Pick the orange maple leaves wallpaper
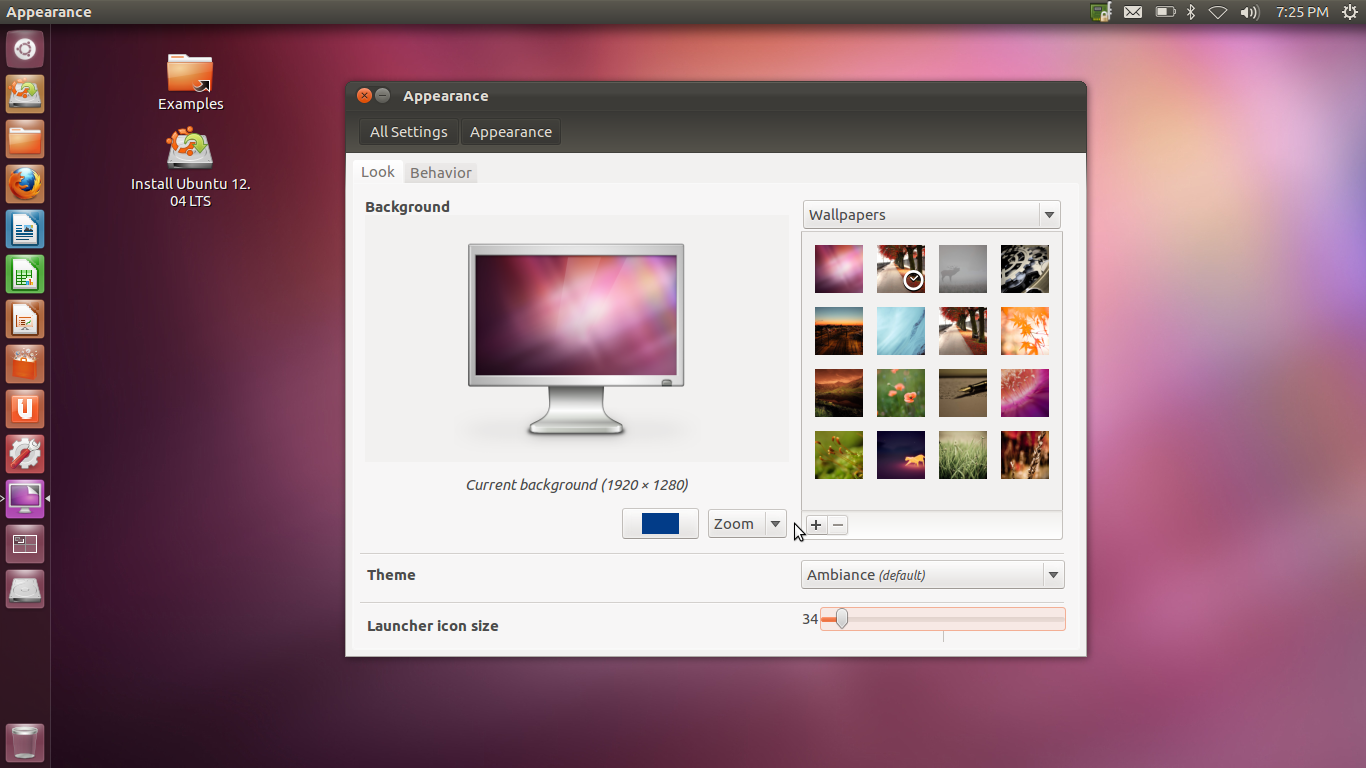 (x=1025, y=331)
